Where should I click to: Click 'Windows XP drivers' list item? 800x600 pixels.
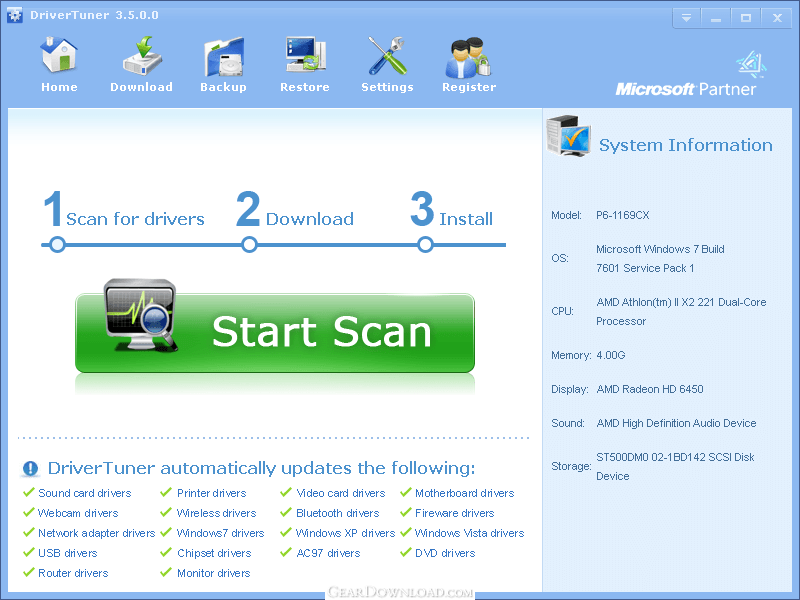pos(345,533)
